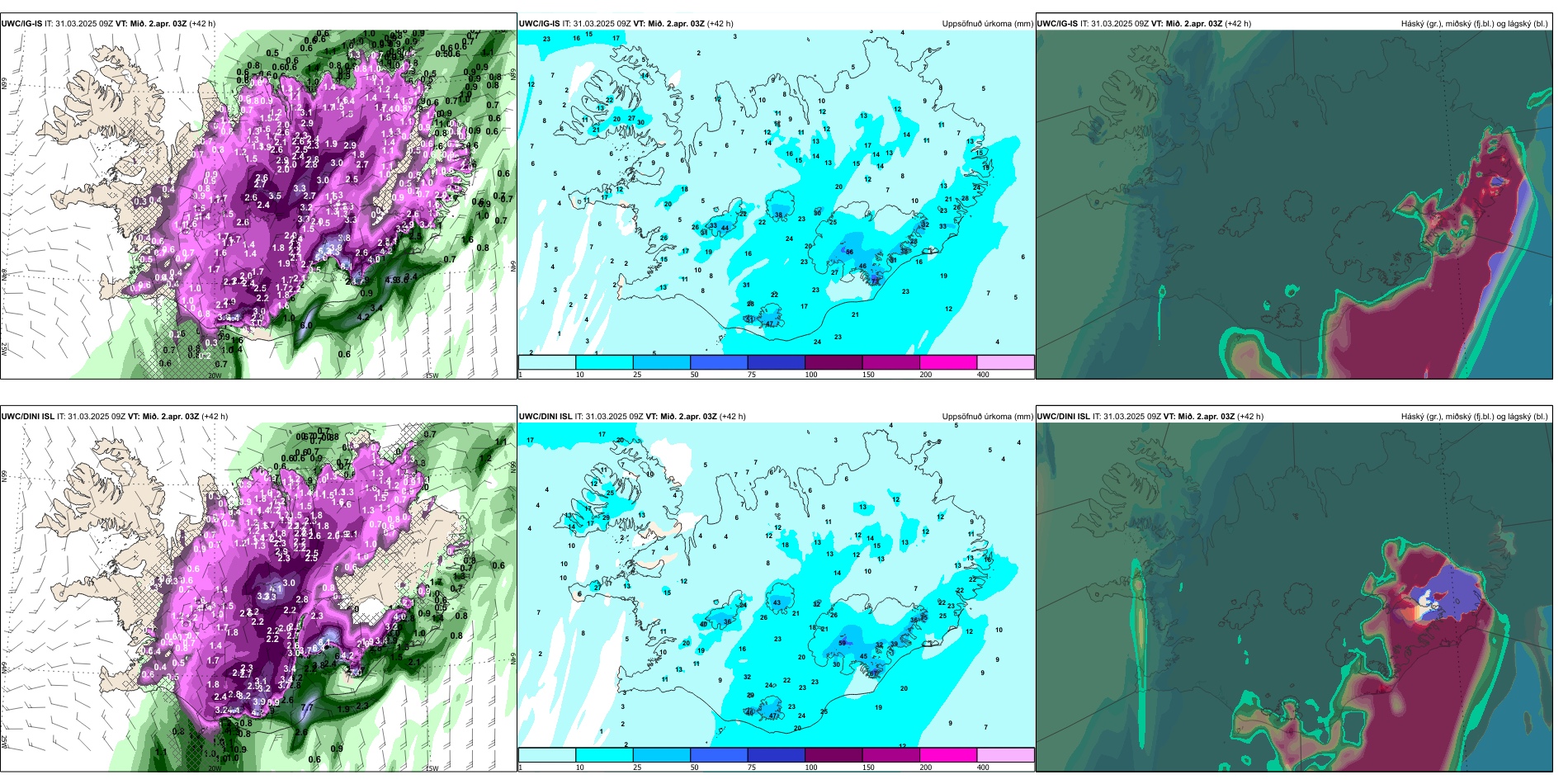This screenshot has width=1568, height=784.
Task: Click the UWC/DINI ISL header text above the cloud map
Action: coord(1150,417)
